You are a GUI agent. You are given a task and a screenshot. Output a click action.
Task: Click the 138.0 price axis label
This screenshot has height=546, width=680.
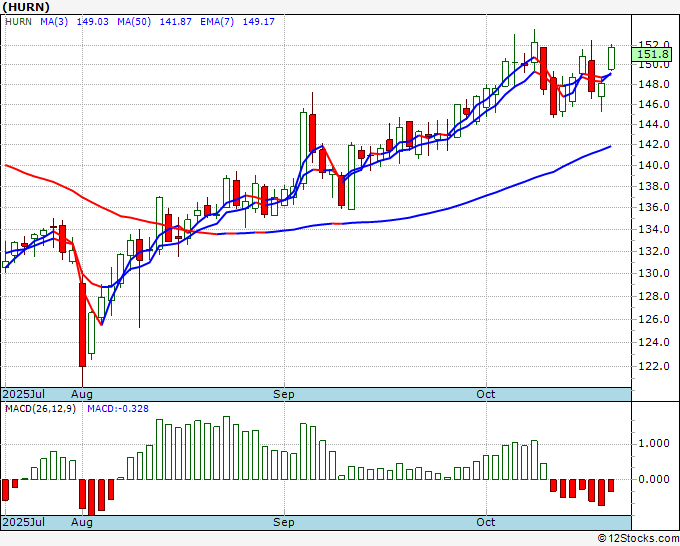coord(654,186)
